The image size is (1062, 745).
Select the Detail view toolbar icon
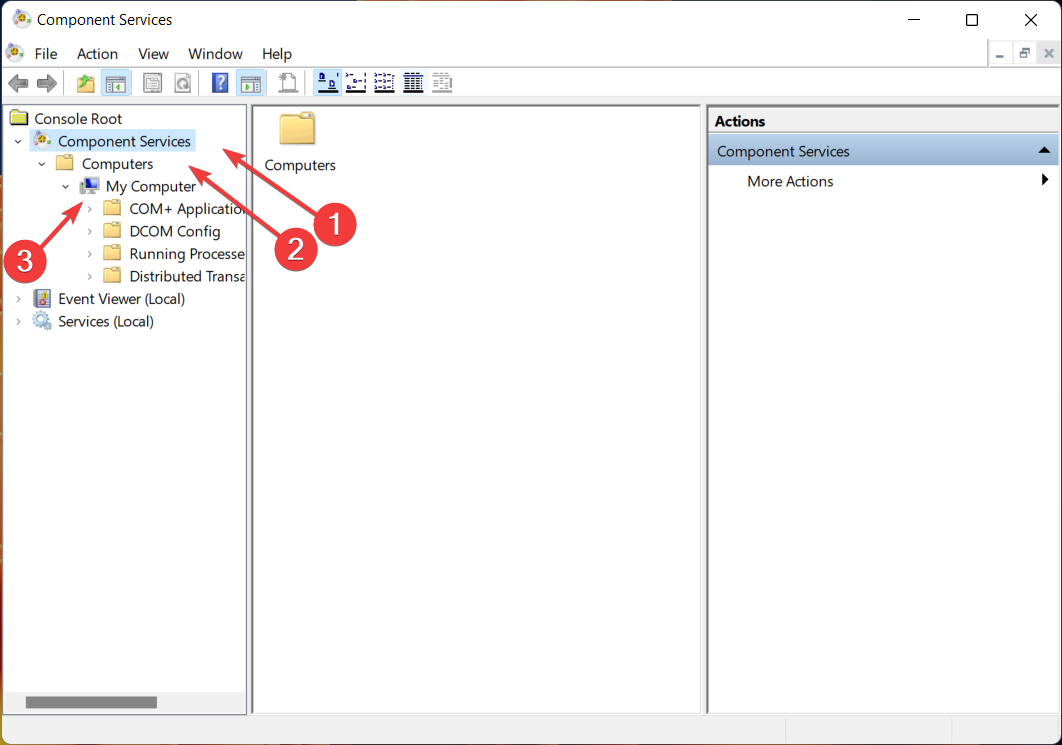click(413, 83)
